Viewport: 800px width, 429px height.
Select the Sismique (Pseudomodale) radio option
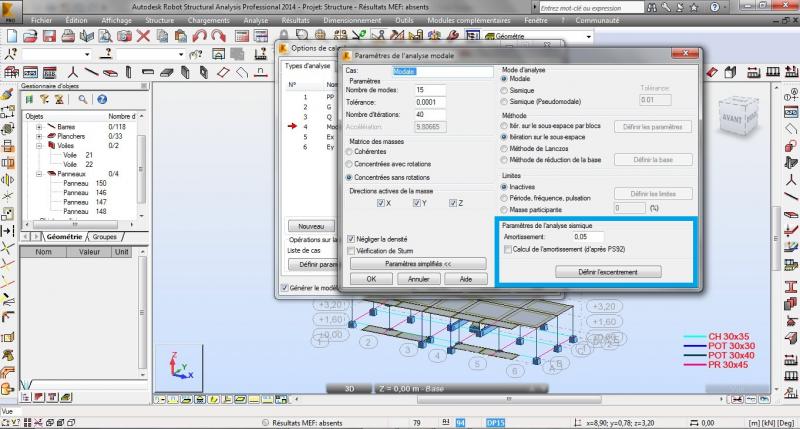click(x=504, y=102)
